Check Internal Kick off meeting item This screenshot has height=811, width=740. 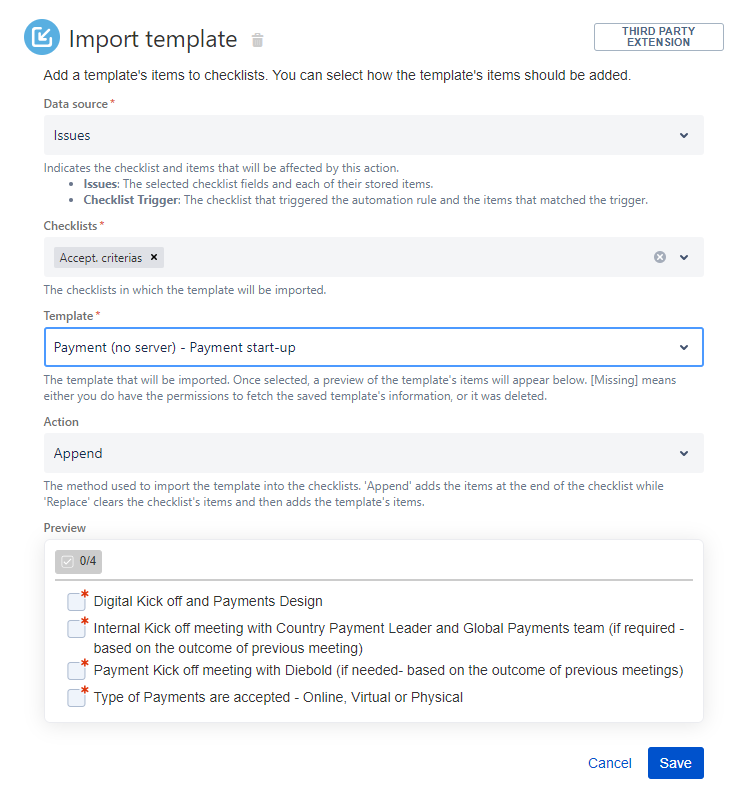tap(76, 629)
